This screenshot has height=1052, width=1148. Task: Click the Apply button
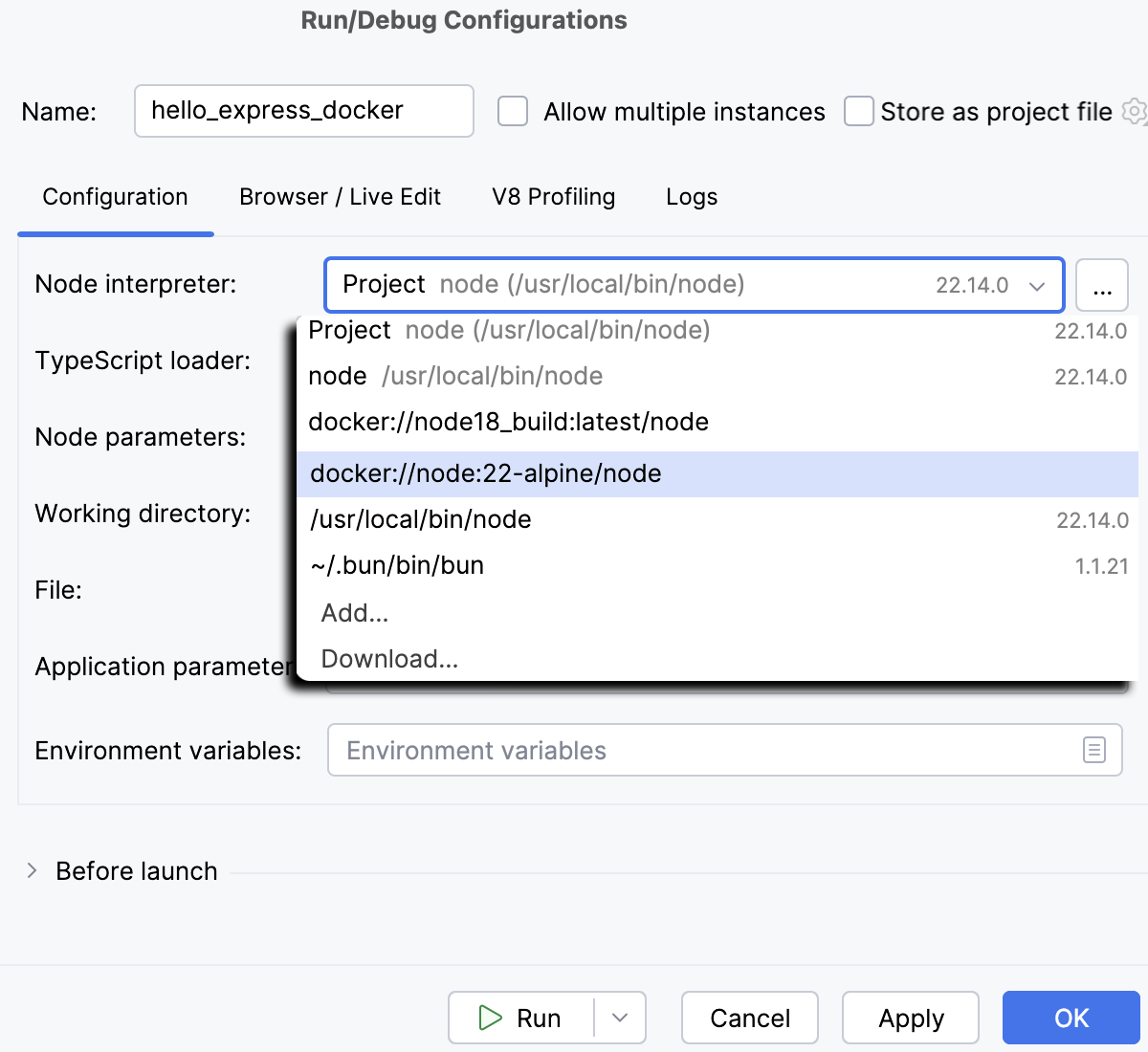tap(910, 1018)
